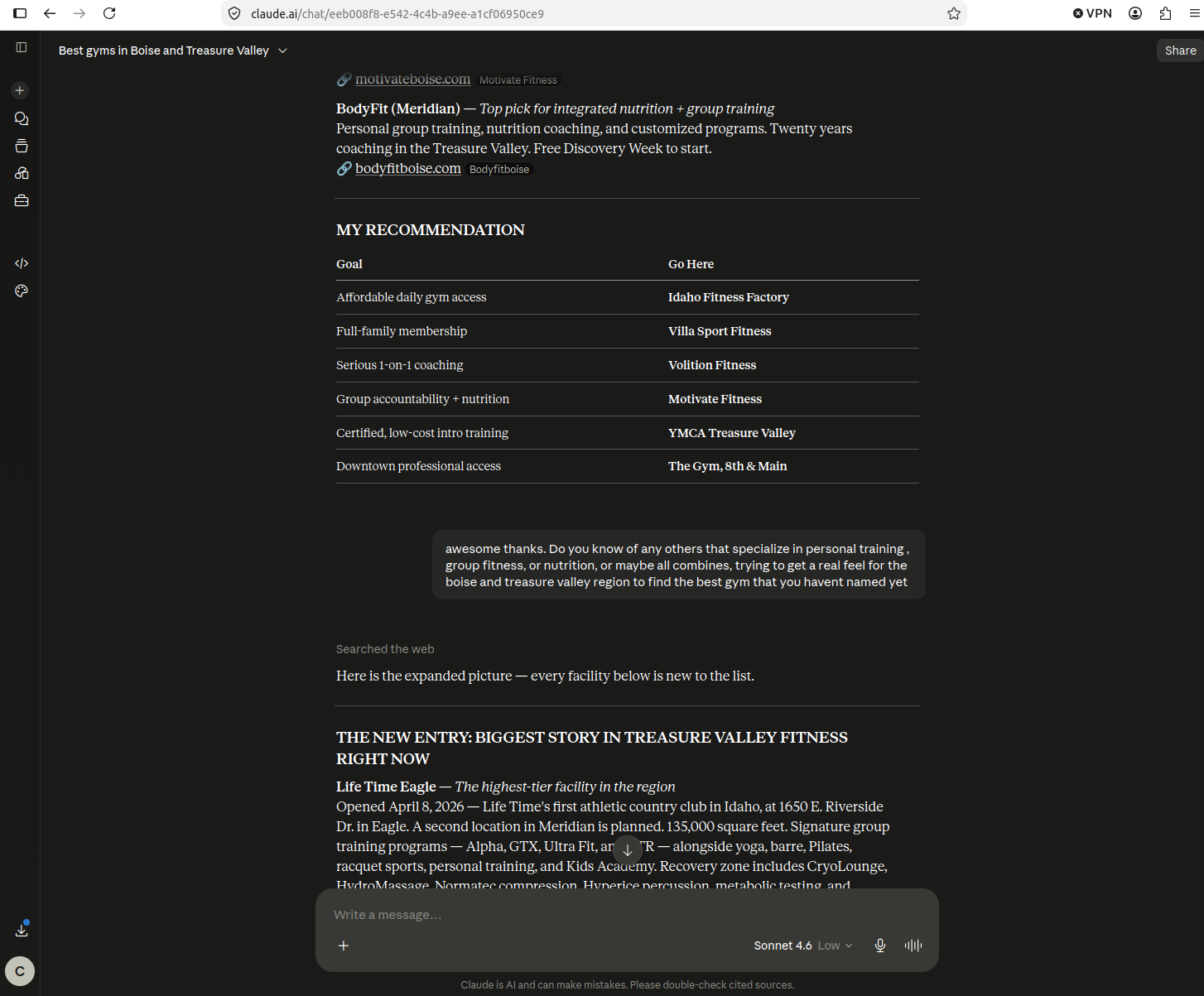The width and height of the screenshot is (1204, 996).
Task: Add attachment with plus in composer
Action: 344,945
